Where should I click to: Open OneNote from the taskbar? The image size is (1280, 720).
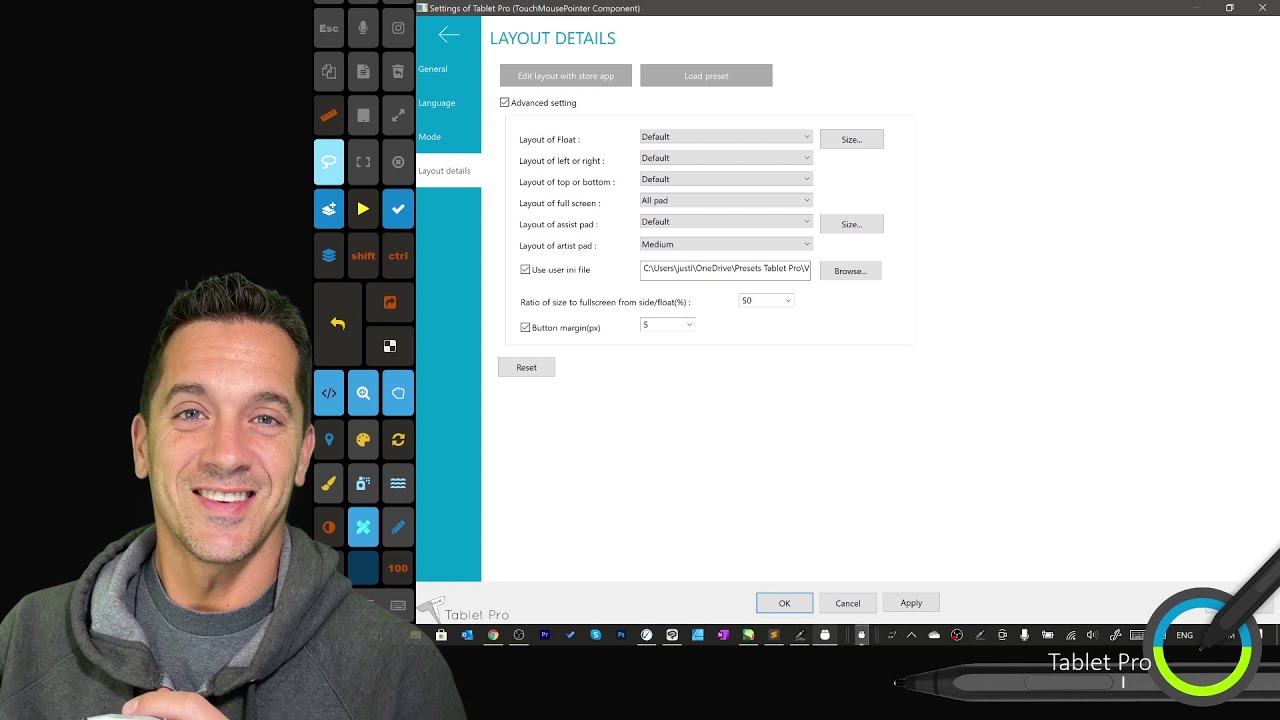(x=723, y=635)
